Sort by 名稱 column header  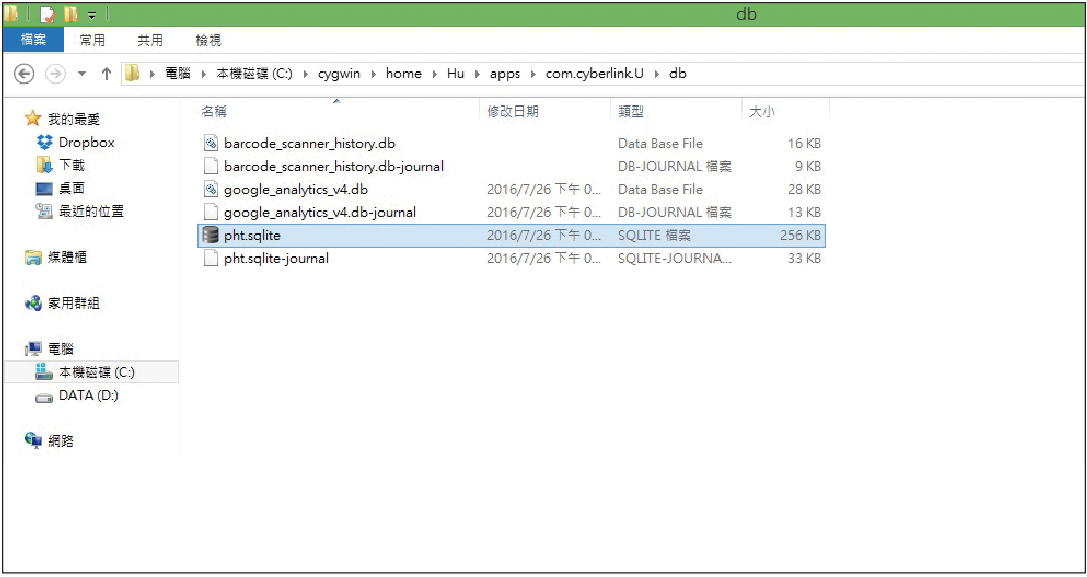pyautogui.click(x=214, y=111)
